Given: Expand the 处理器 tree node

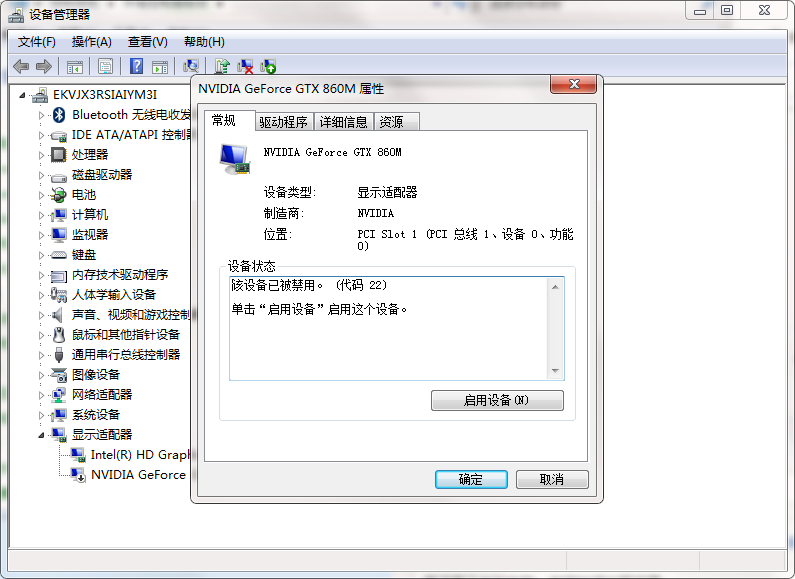Looking at the screenshot, I should tap(42, 155).
